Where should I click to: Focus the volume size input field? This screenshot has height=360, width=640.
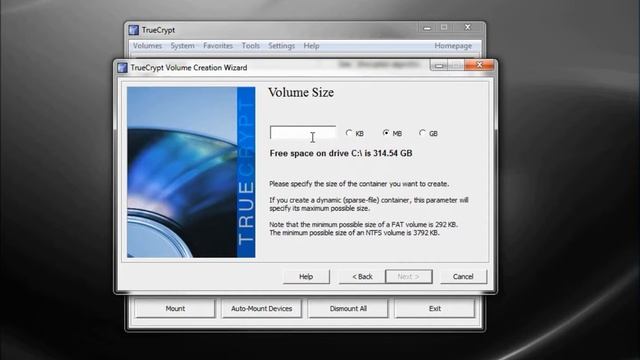point(303,133)
